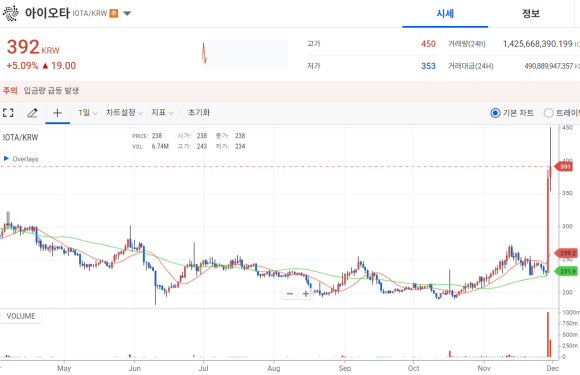Open the 1일 interval dropdown
The height and width of the screenshot is (375, 580).
(88, 113)
